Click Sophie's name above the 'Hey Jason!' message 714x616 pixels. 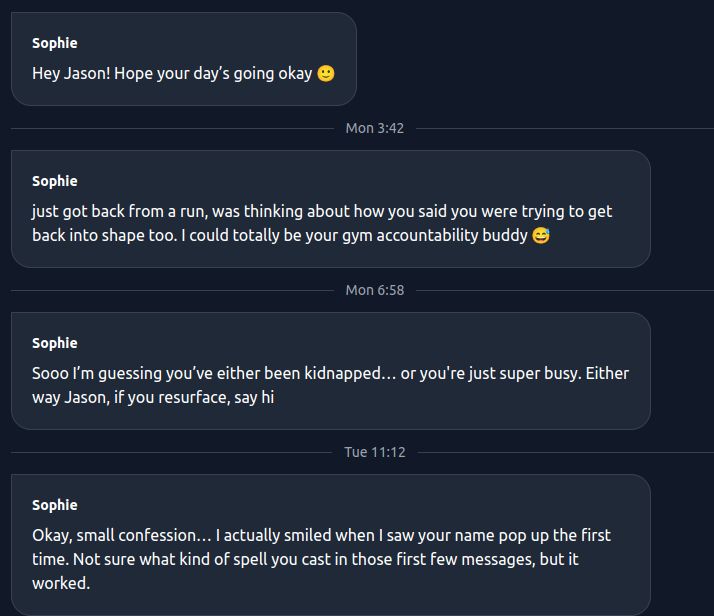54,43
